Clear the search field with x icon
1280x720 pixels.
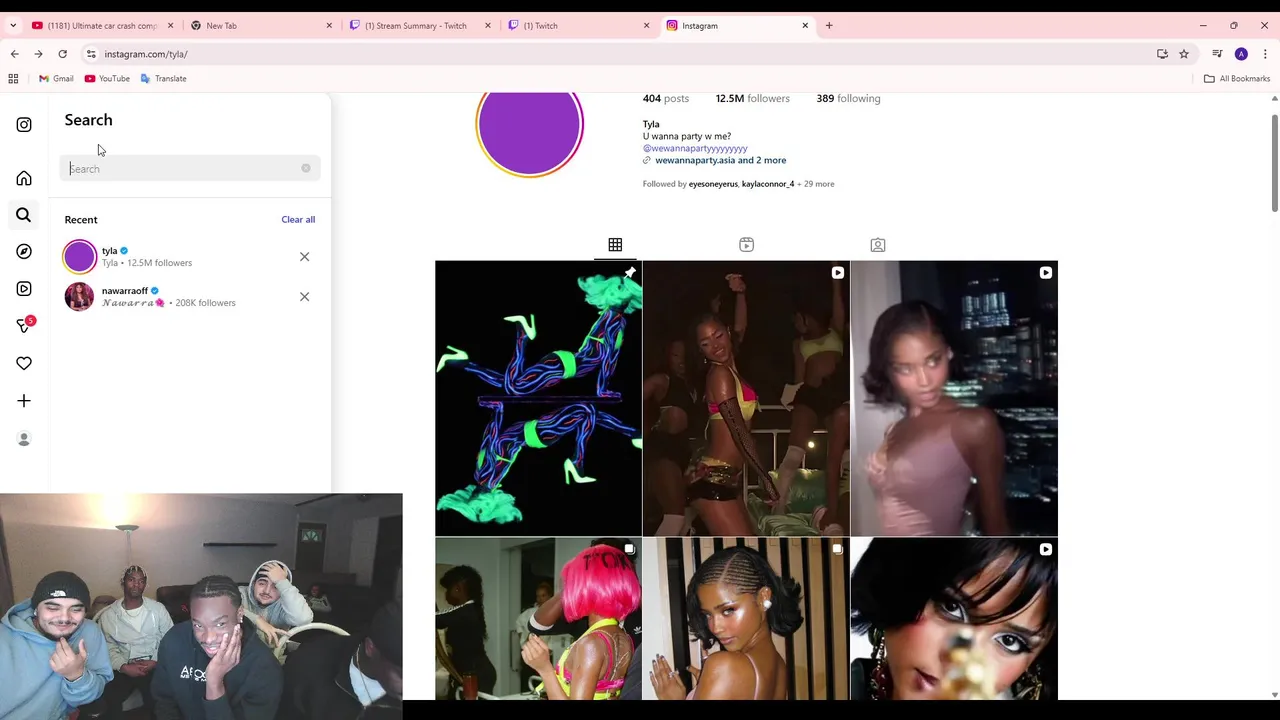(x=306, y=168)
